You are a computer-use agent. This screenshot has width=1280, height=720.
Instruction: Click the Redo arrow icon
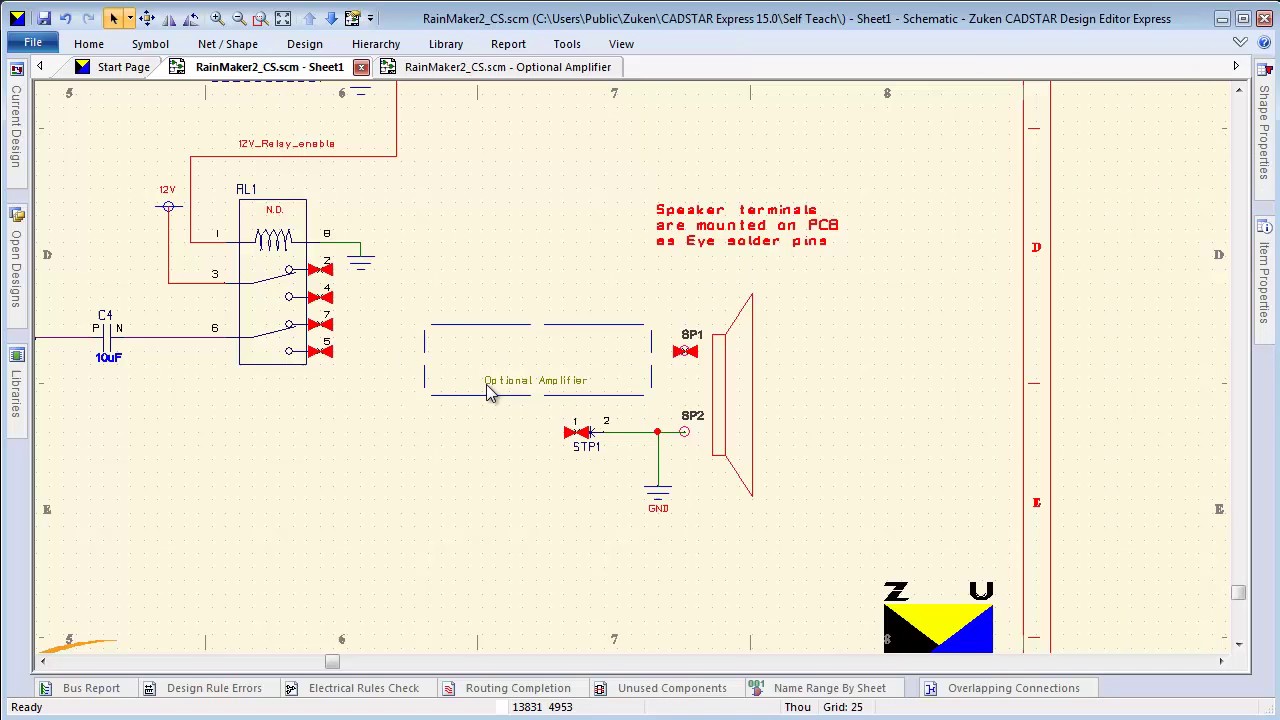click(89, 18)
